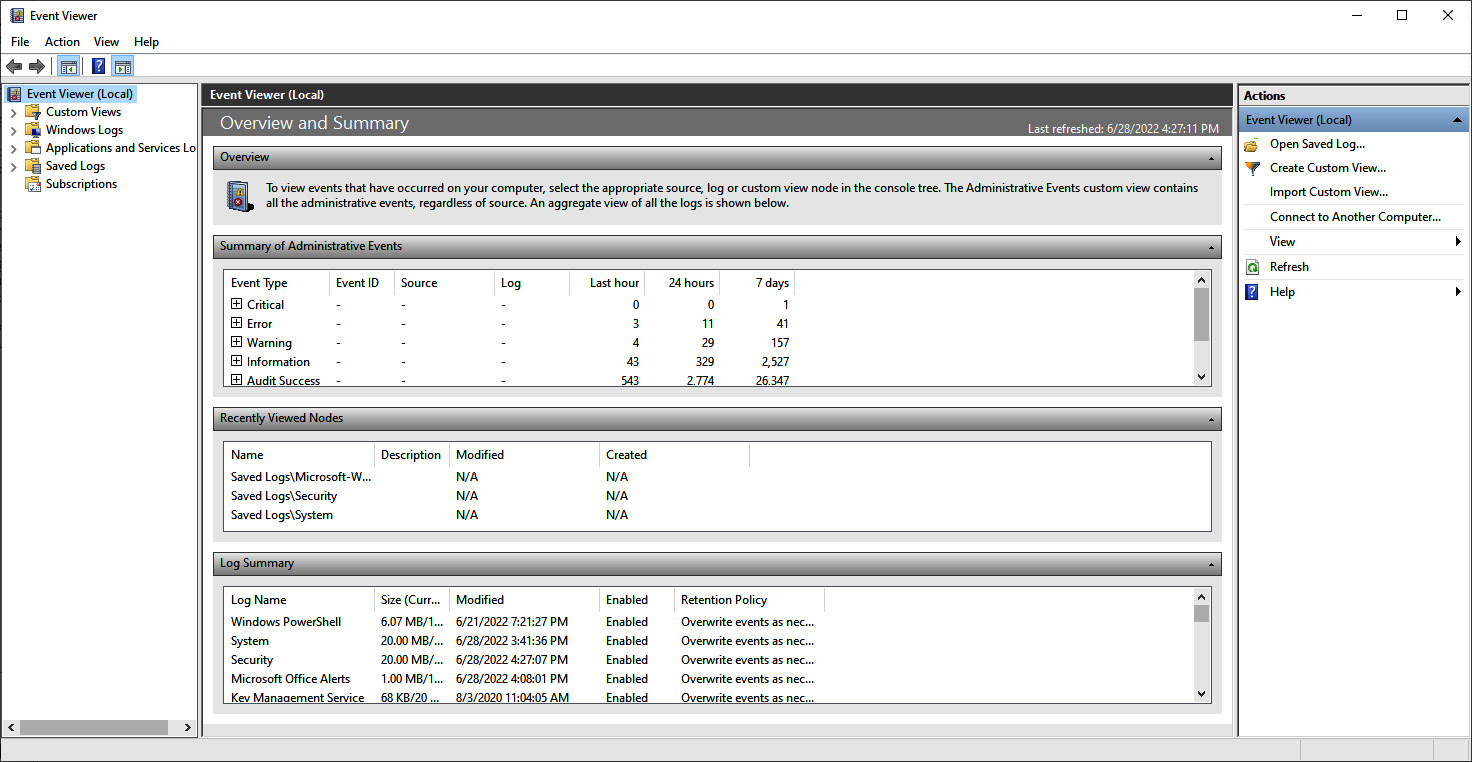Select Event Viewer (Local) root node
The width and height of the screenshot is (1472, 762).
click(79, 94)
